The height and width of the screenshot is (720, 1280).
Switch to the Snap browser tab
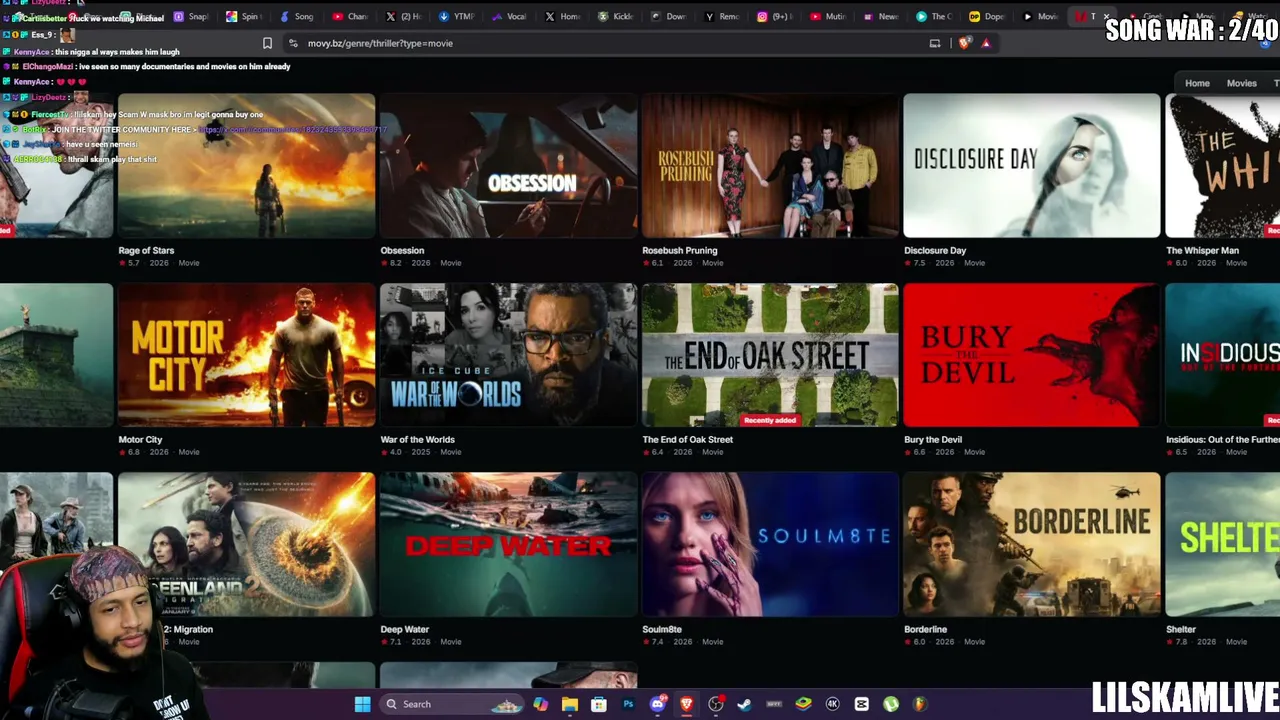[x=190, y=16]
